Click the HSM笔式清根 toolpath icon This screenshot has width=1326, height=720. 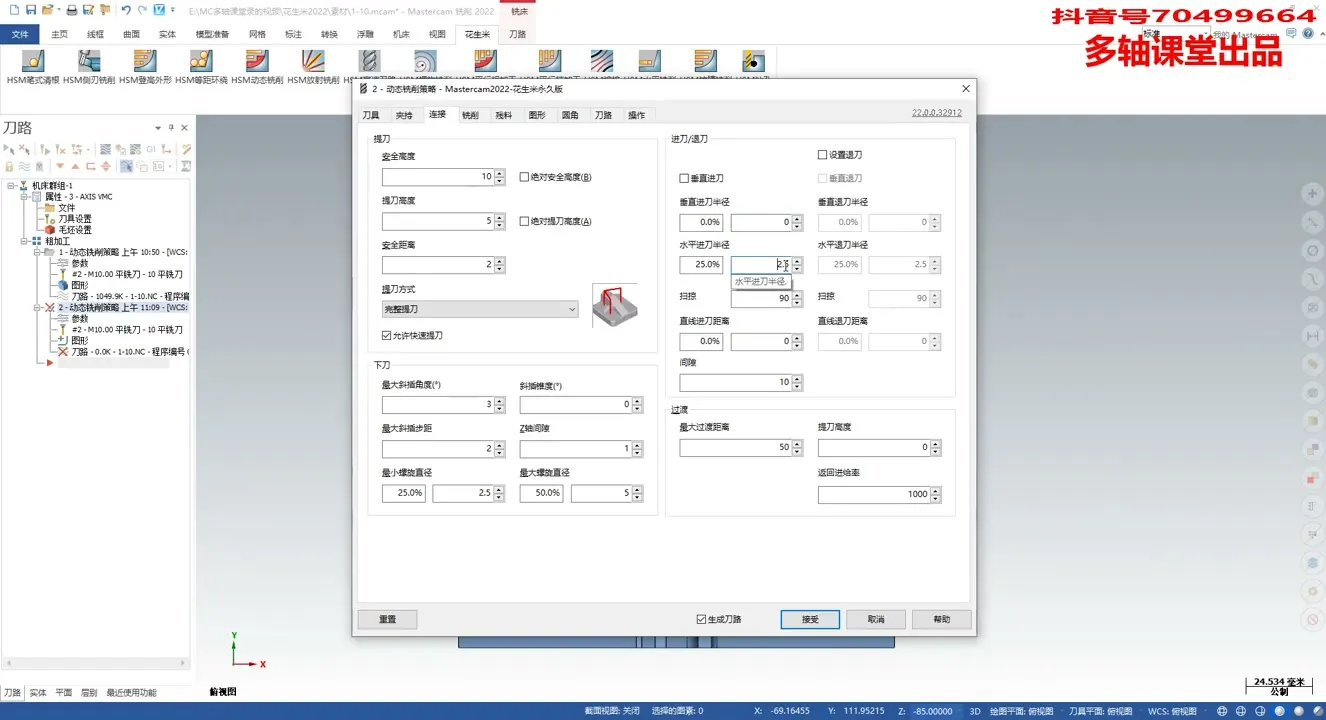pyautogui.click(x=33, y=62)
